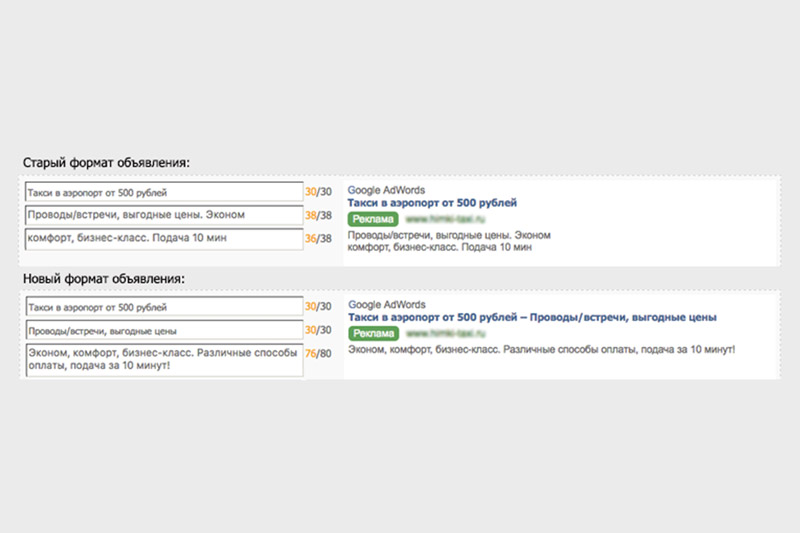
Task: Open new-format ad headline link with 'Проводы/встречи'
Action: [531, 318]
